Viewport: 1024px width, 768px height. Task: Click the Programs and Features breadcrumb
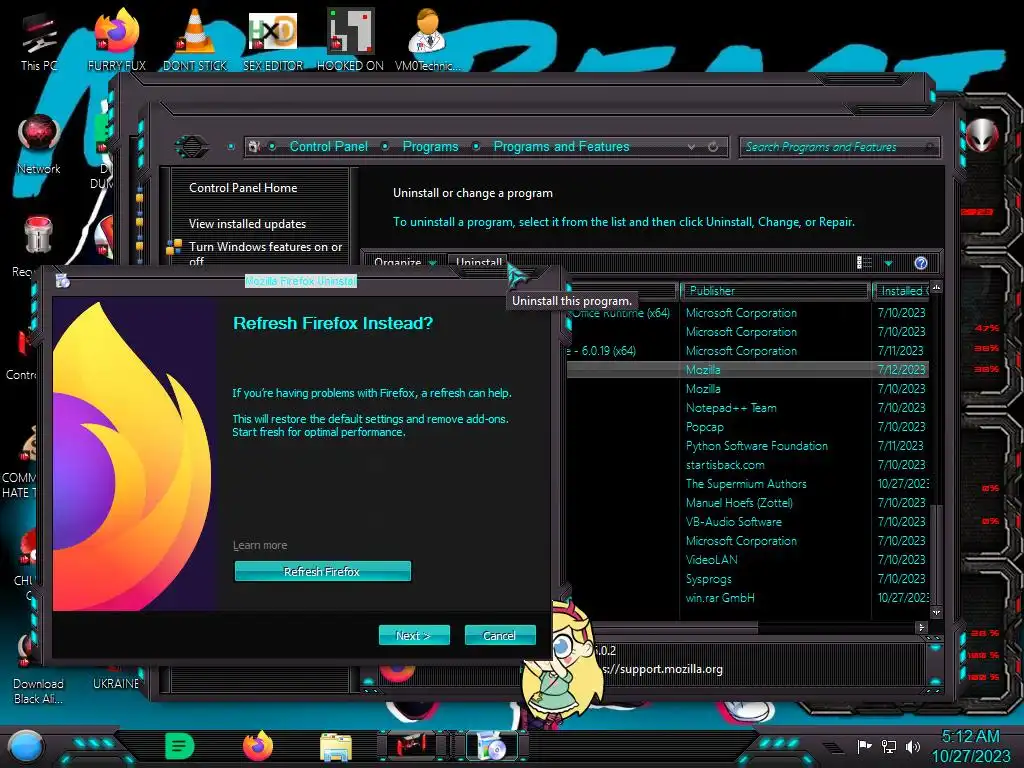(562, 146)
